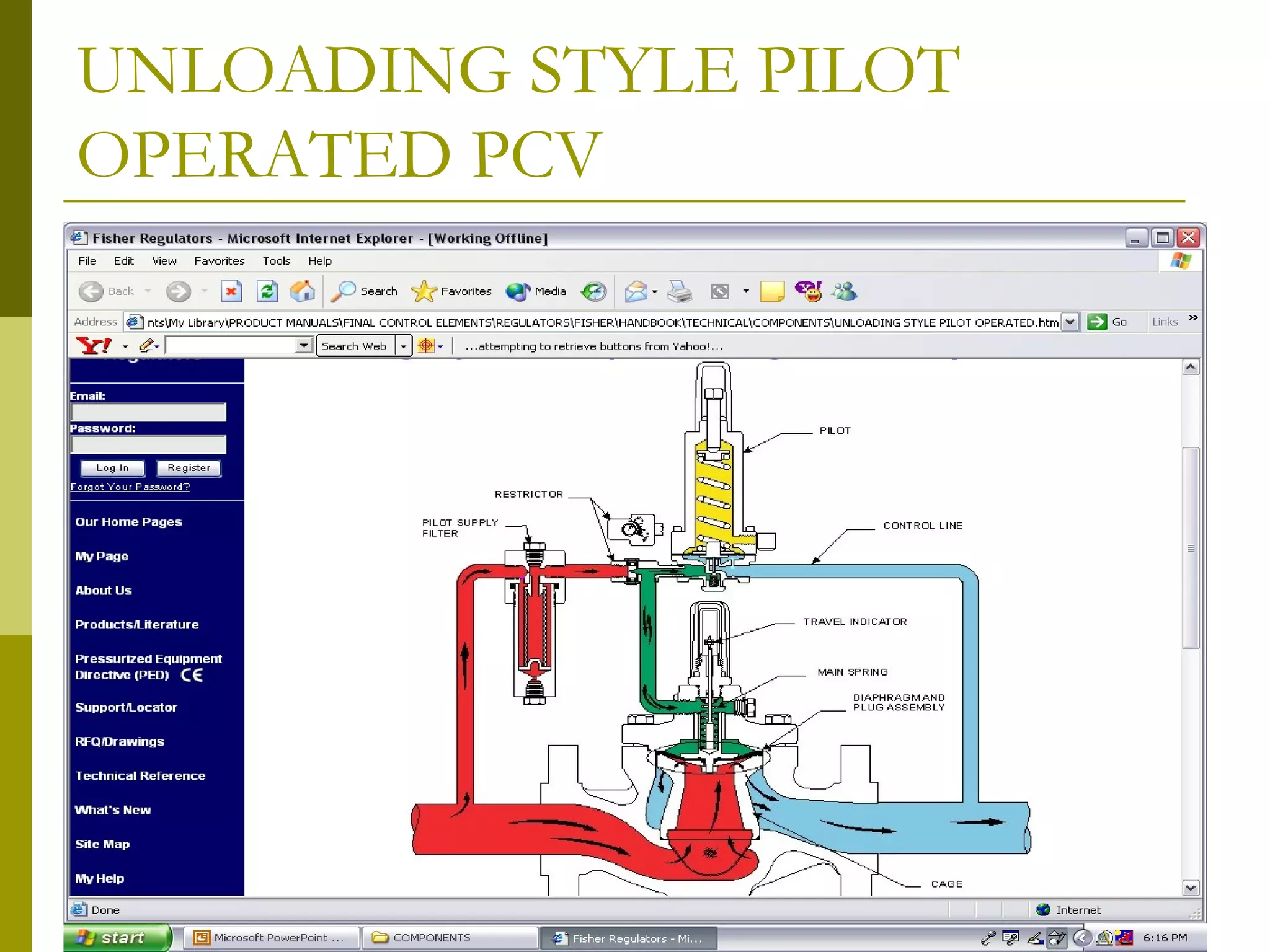
Task: Open What's New sidebar link
Action: [113, 809]
